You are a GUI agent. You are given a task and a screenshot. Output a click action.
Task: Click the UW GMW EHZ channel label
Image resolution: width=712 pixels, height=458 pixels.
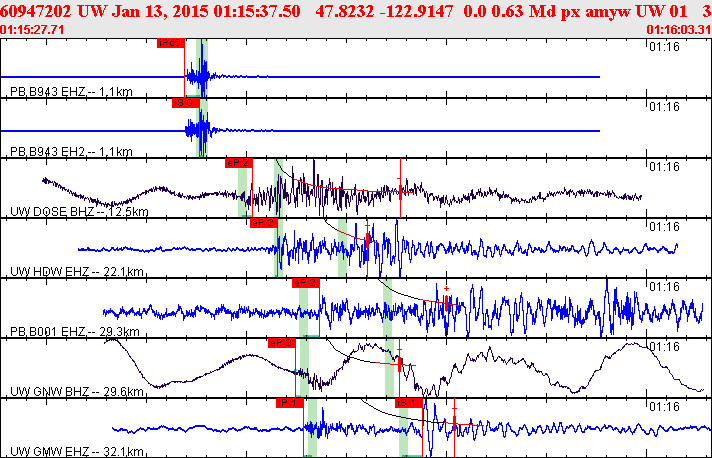77,451
